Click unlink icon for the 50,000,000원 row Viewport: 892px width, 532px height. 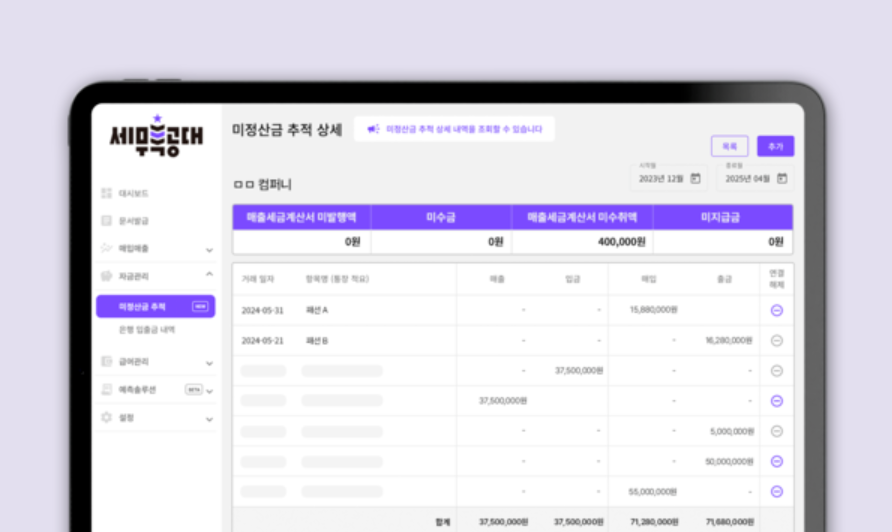click(777, 461)
